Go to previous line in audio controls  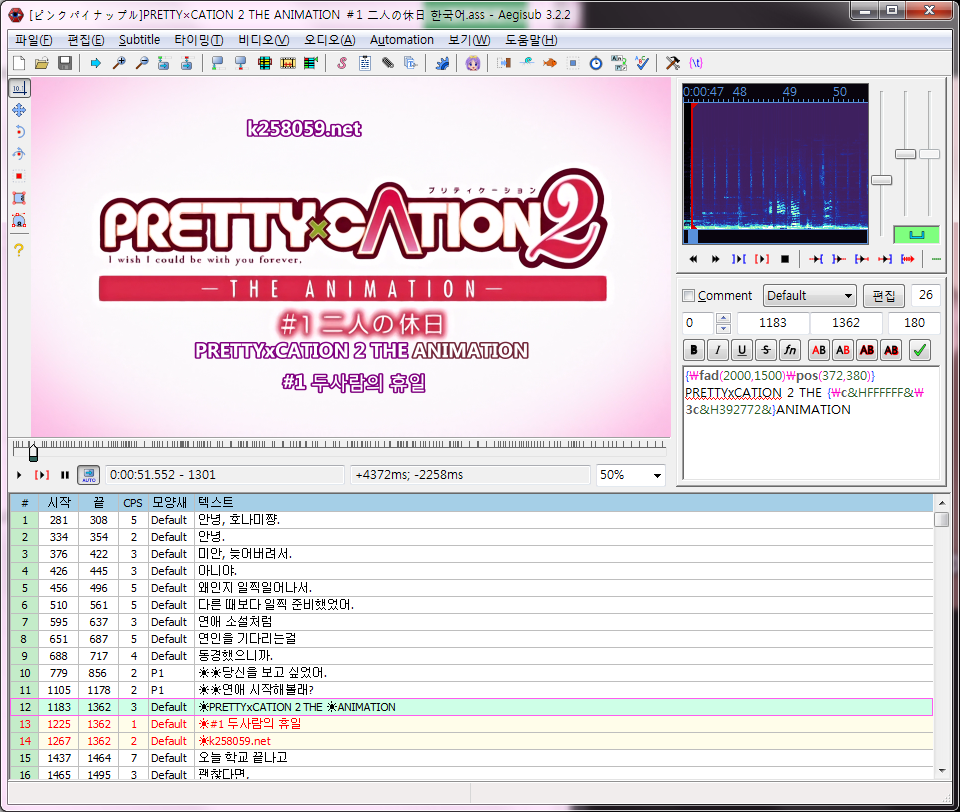[x=693, y=260]
